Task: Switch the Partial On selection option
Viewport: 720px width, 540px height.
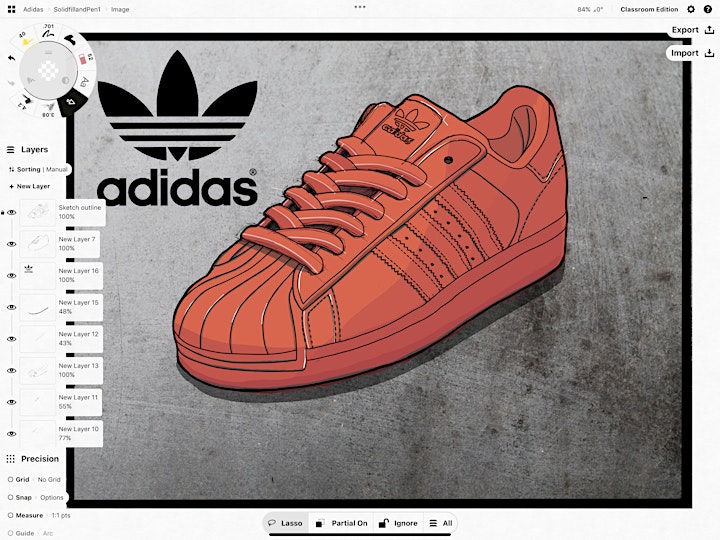Action: [342, 523]
